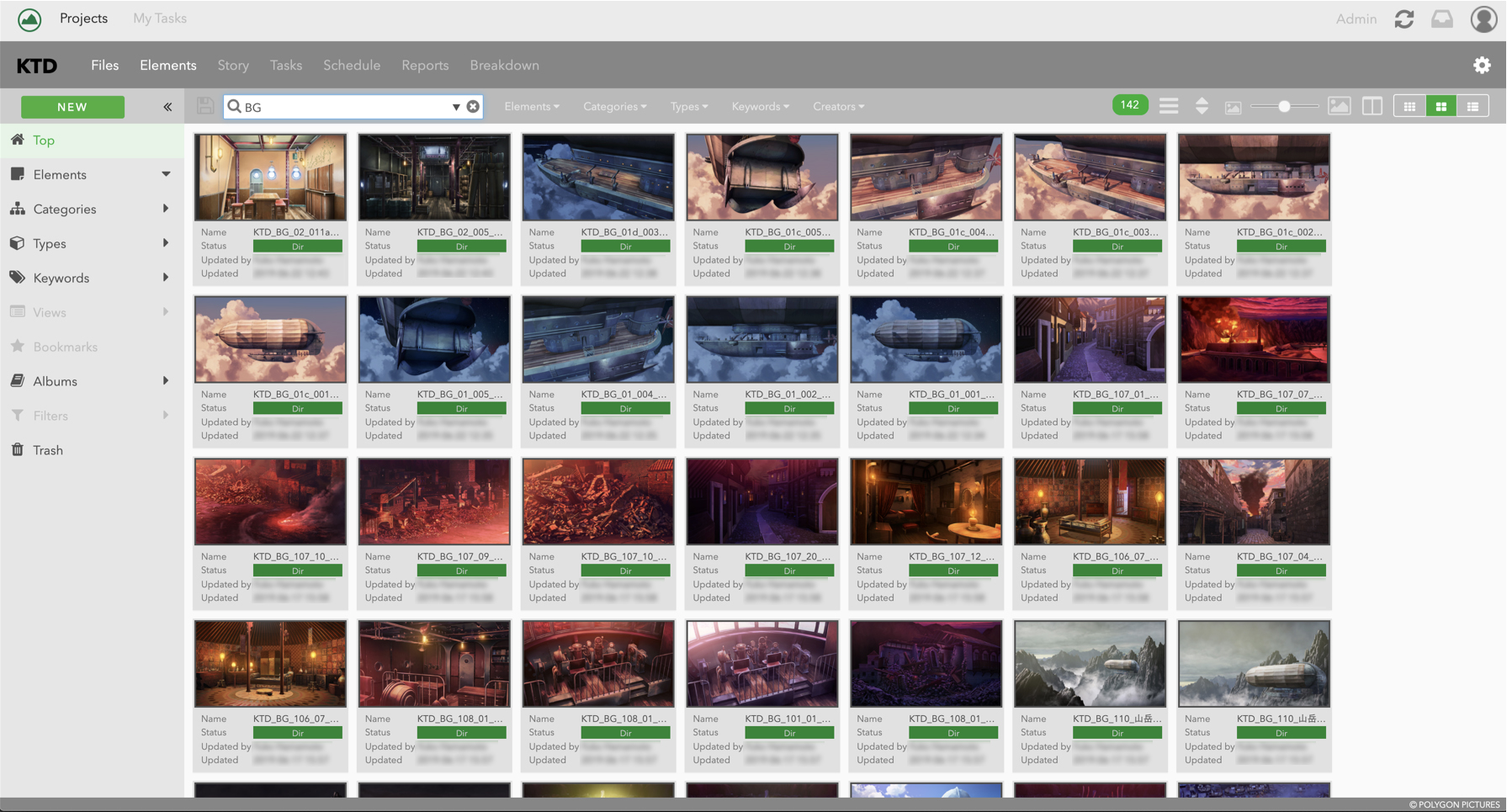
Task: Open the KTD_BG_02_011a cafe interior thumbnail
Action: [x=270, y=177]
